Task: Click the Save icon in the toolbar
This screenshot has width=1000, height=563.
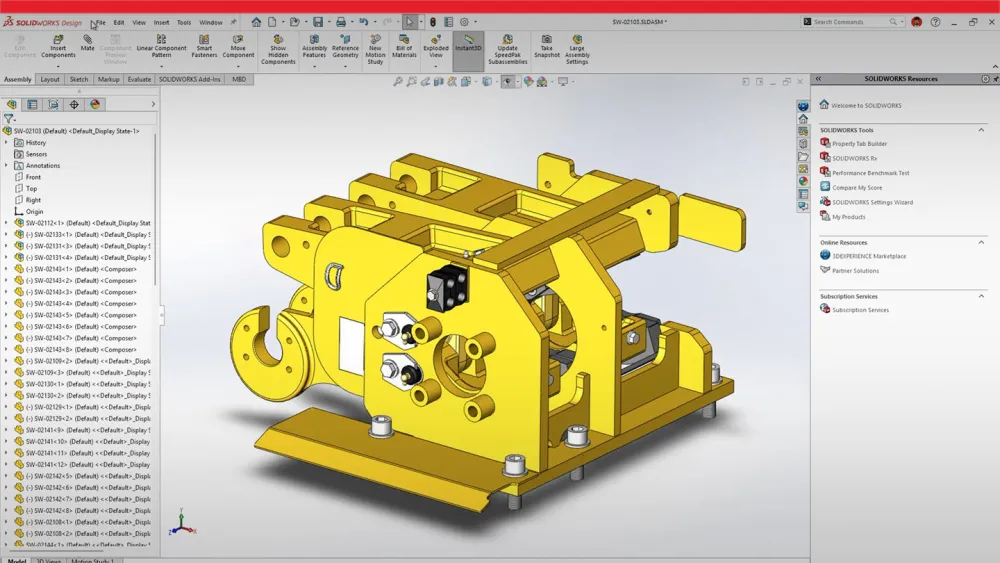Action: pos(317,22)
